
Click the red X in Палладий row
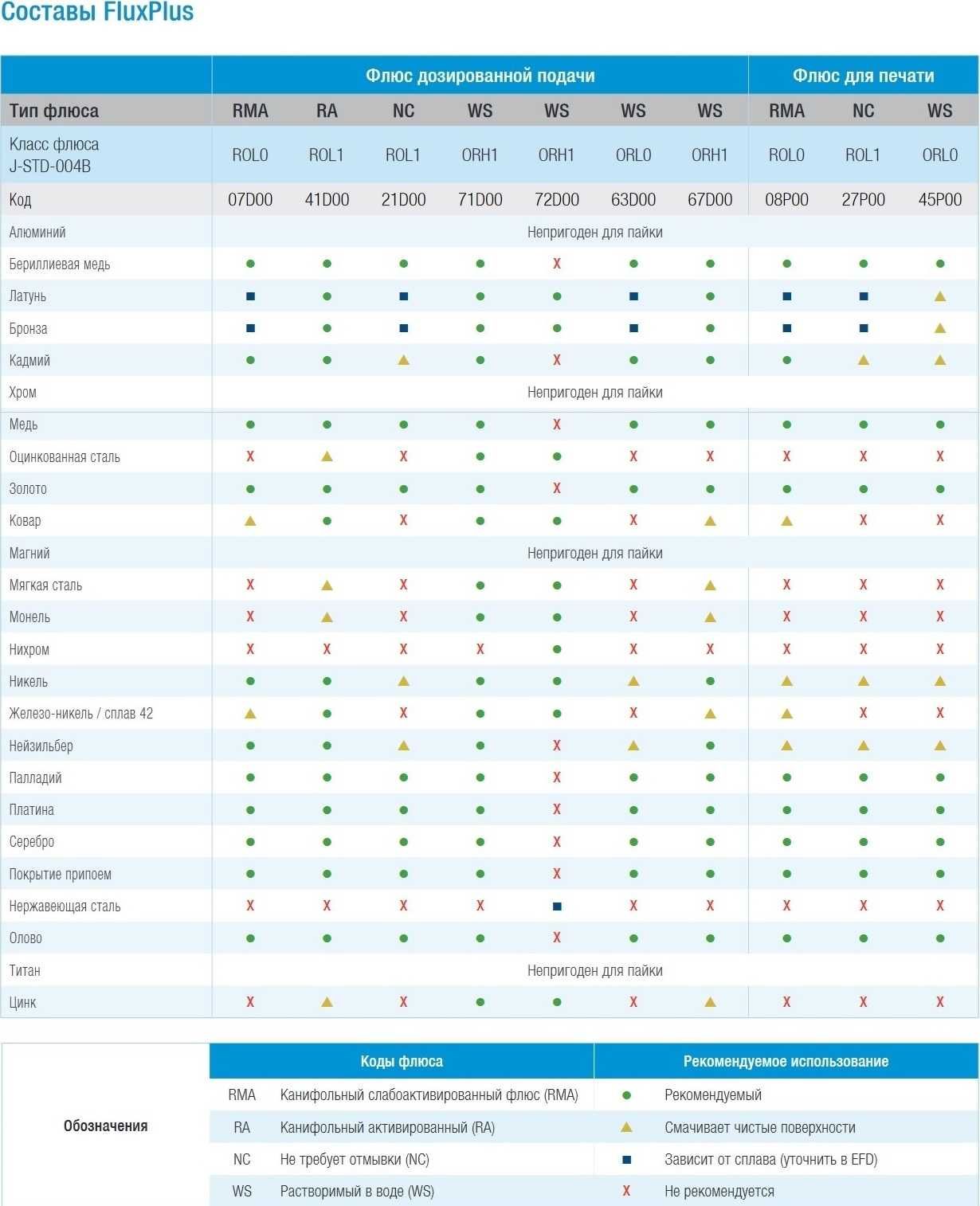[557, 777]
